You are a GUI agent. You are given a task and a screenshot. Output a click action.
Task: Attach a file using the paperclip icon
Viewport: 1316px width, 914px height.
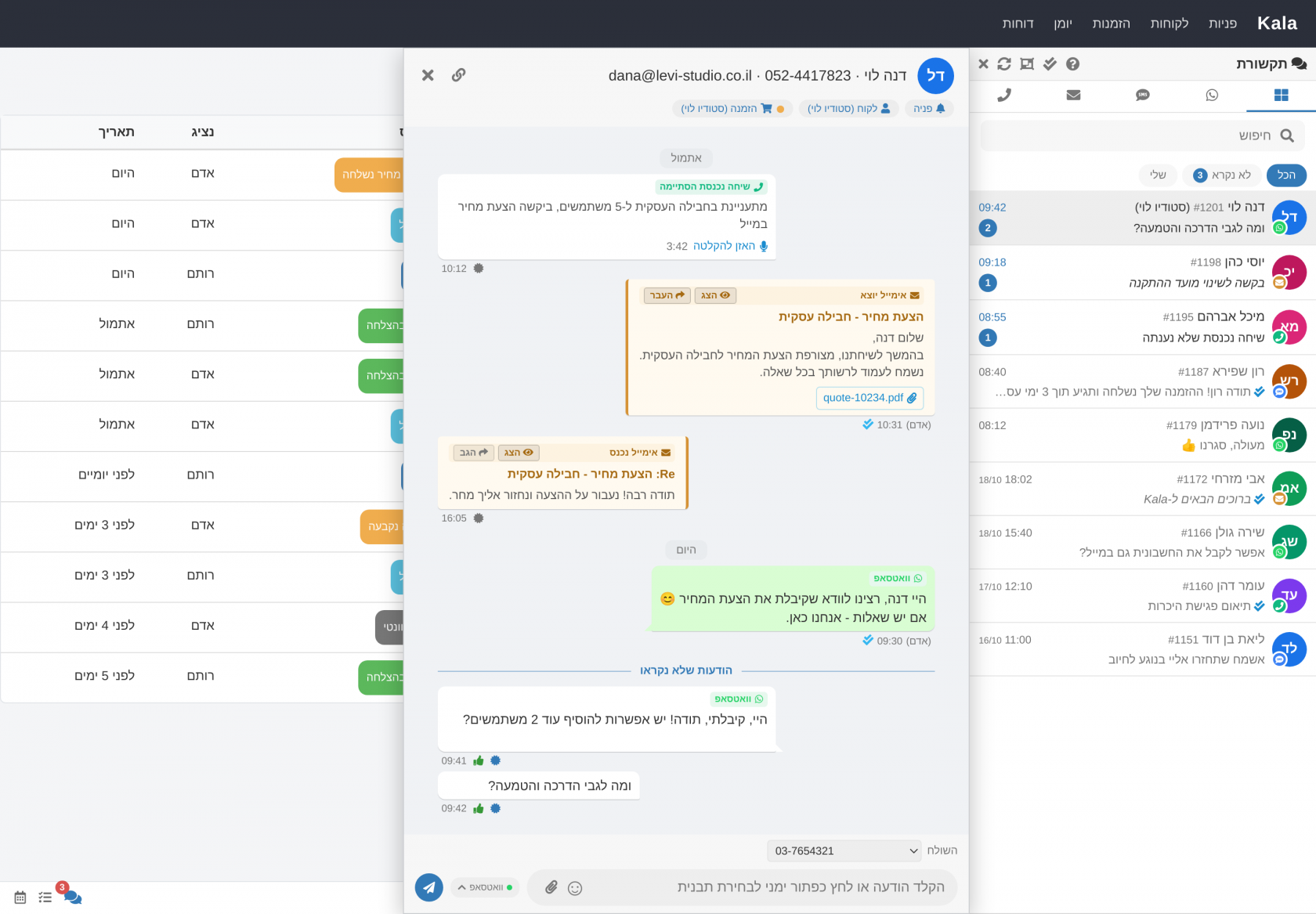click(551, 887)
